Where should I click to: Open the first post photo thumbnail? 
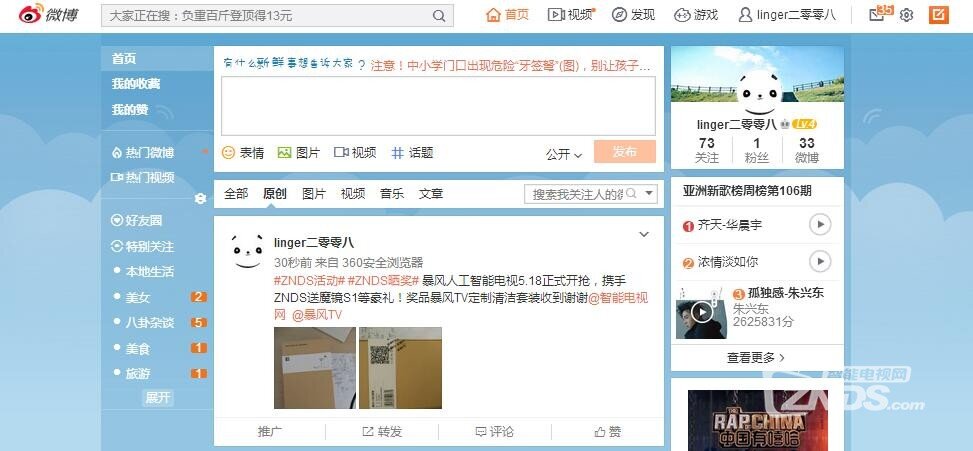(x=315, y=368)
